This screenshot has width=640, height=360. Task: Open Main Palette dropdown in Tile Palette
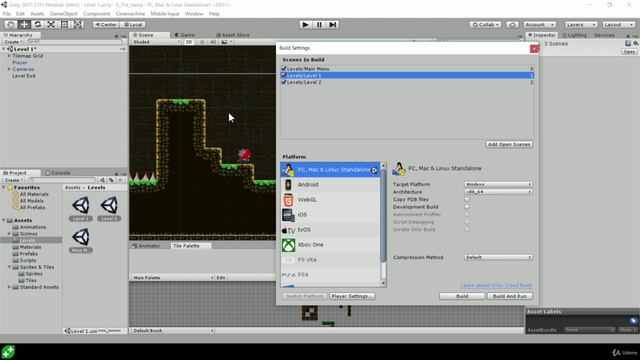click(173, 278)
